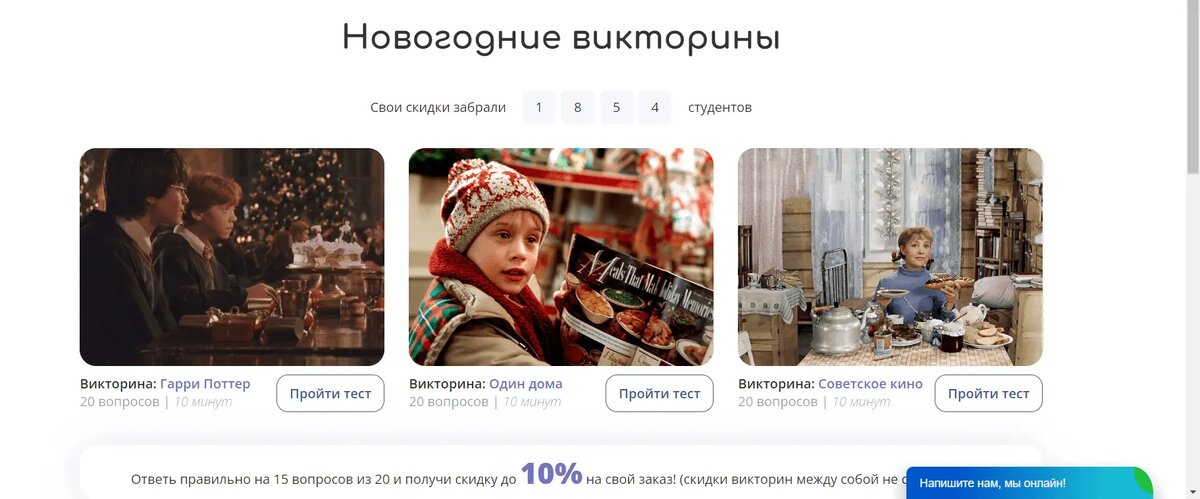Viewport: 1200px width, 499px height.
Task: Open the Harry Potter quiz image
Action: tap(232, 257)
